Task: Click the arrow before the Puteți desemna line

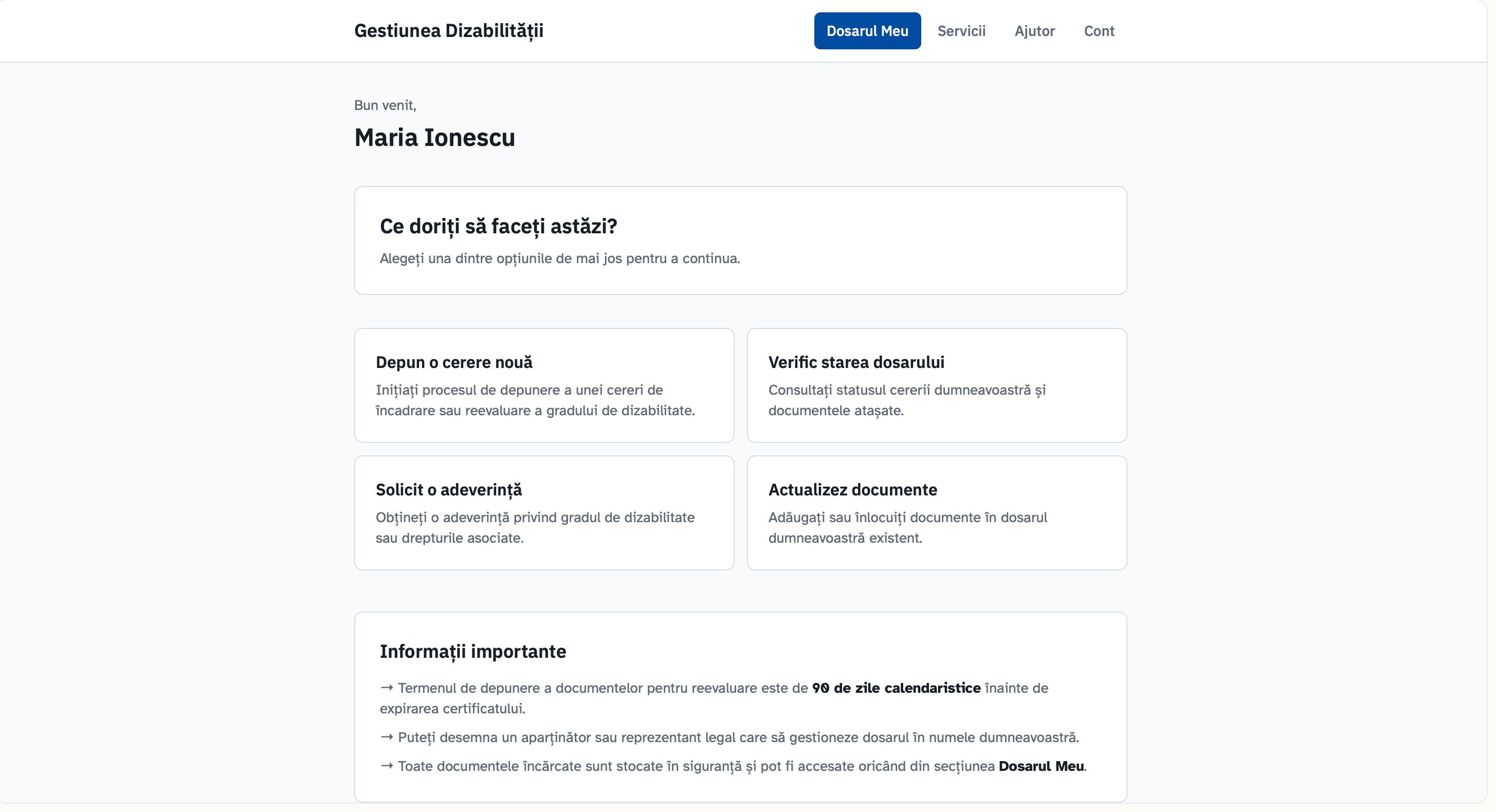Action: click(387, 737)
